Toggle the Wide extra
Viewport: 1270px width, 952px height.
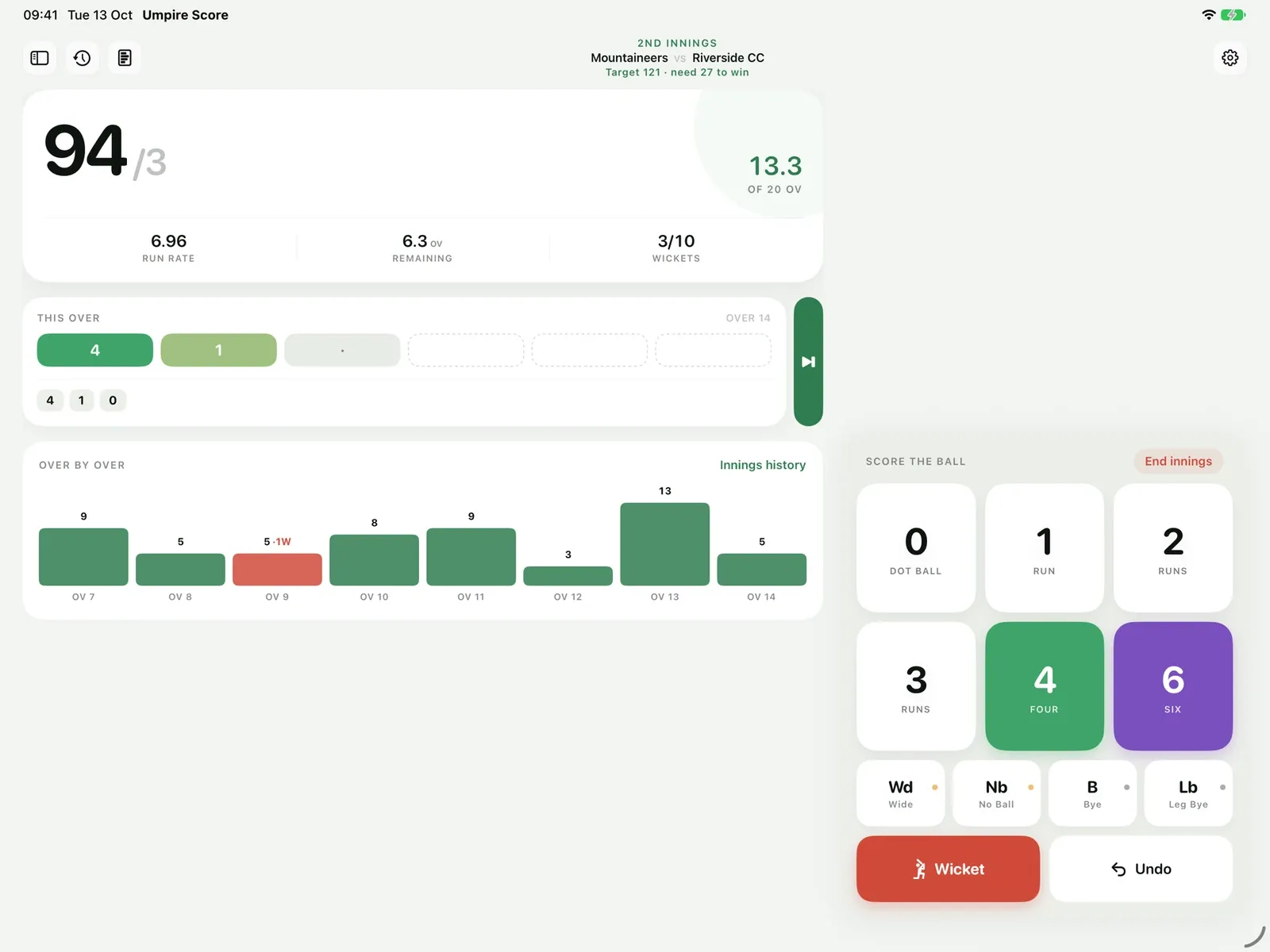click(901, 793)
